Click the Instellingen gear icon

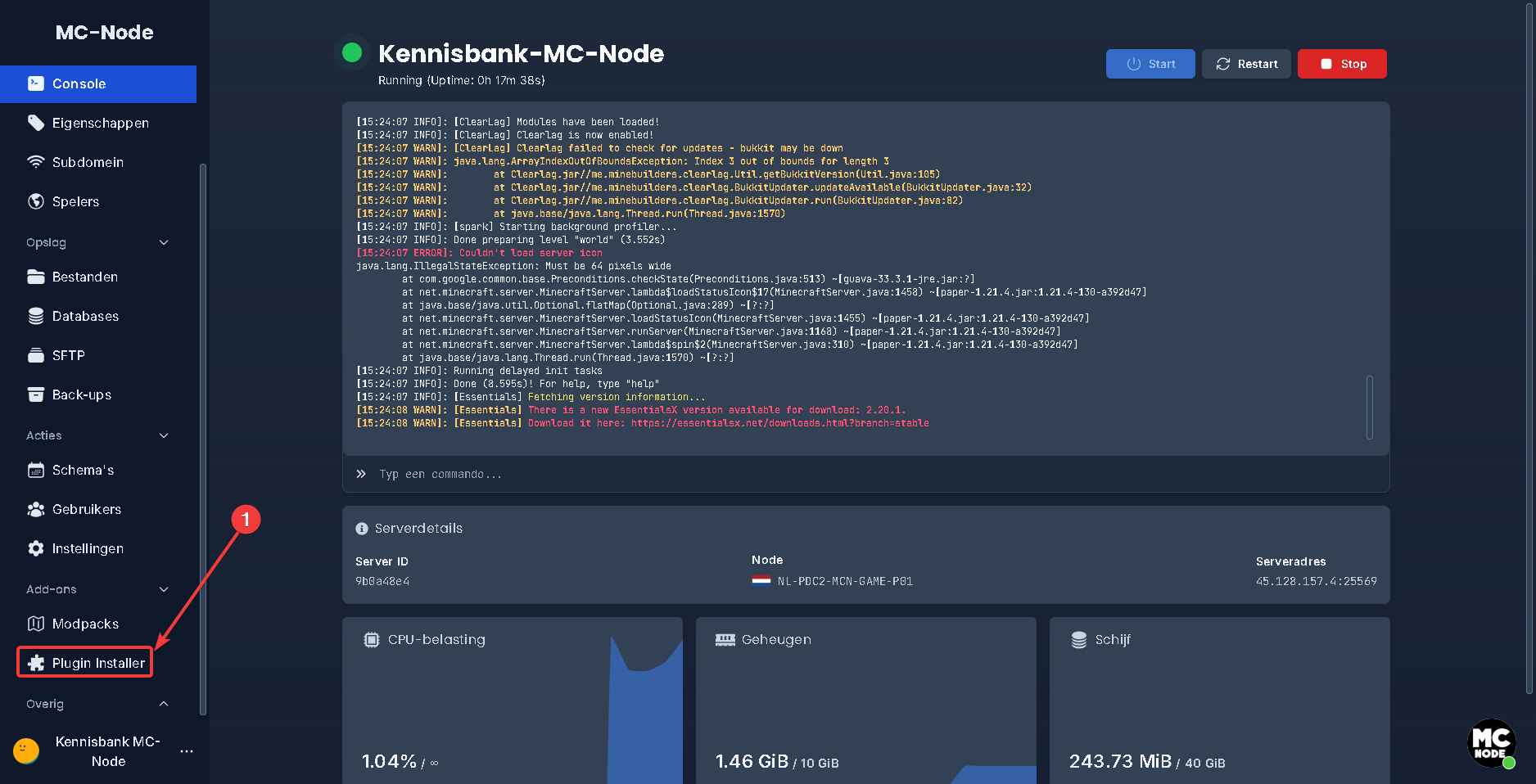pyautogui.click(x=36, y=548)
